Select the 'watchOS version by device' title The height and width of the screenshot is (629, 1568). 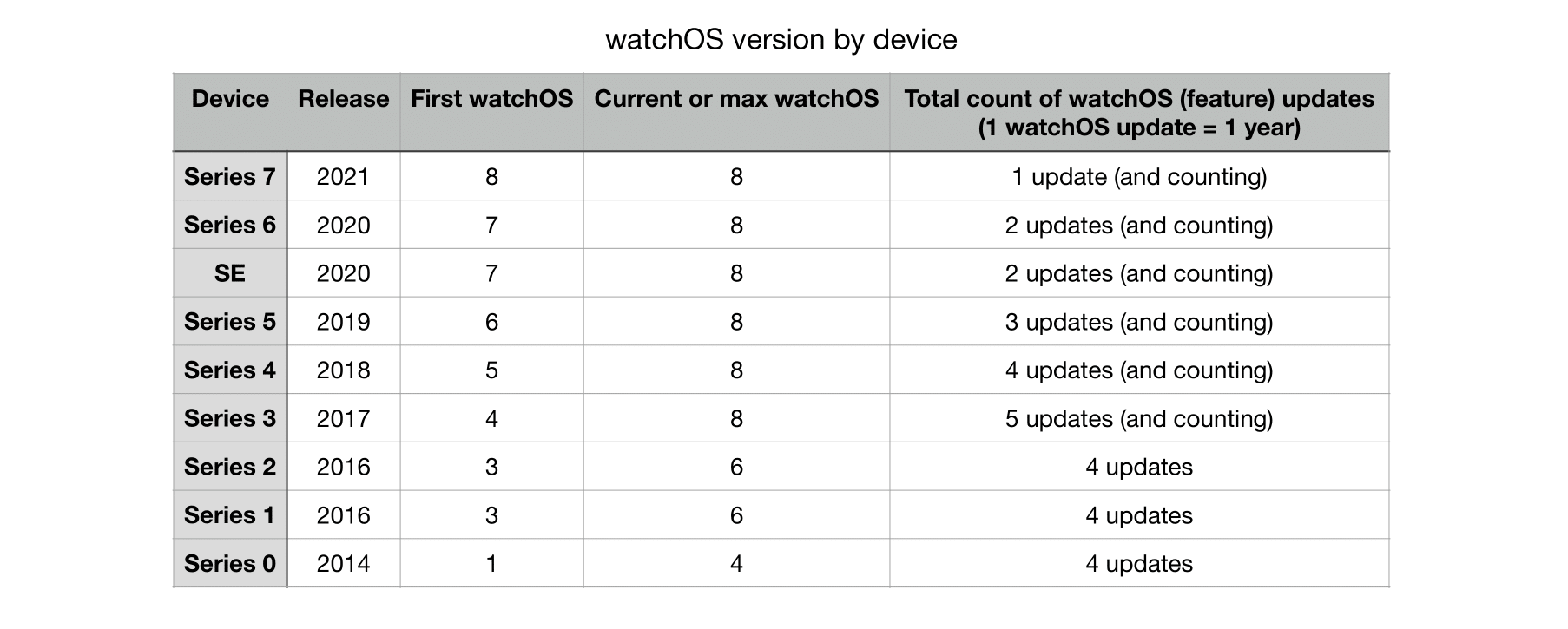click(x=781, y=40)
